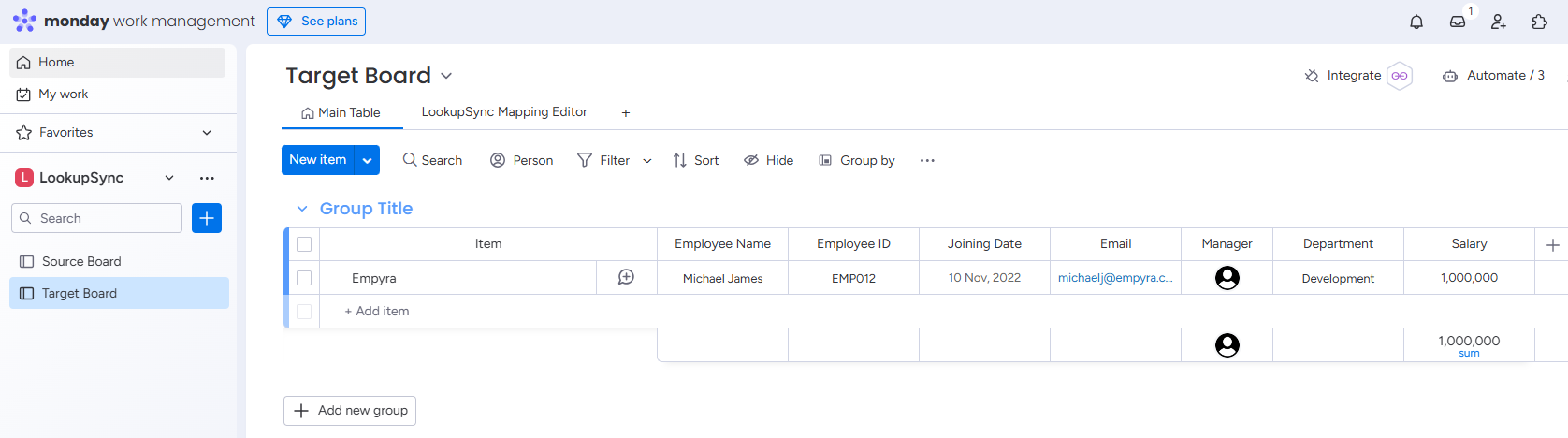Open the notifications bell
Screen dimensions: 1568x438
[x=1416, y=22]
